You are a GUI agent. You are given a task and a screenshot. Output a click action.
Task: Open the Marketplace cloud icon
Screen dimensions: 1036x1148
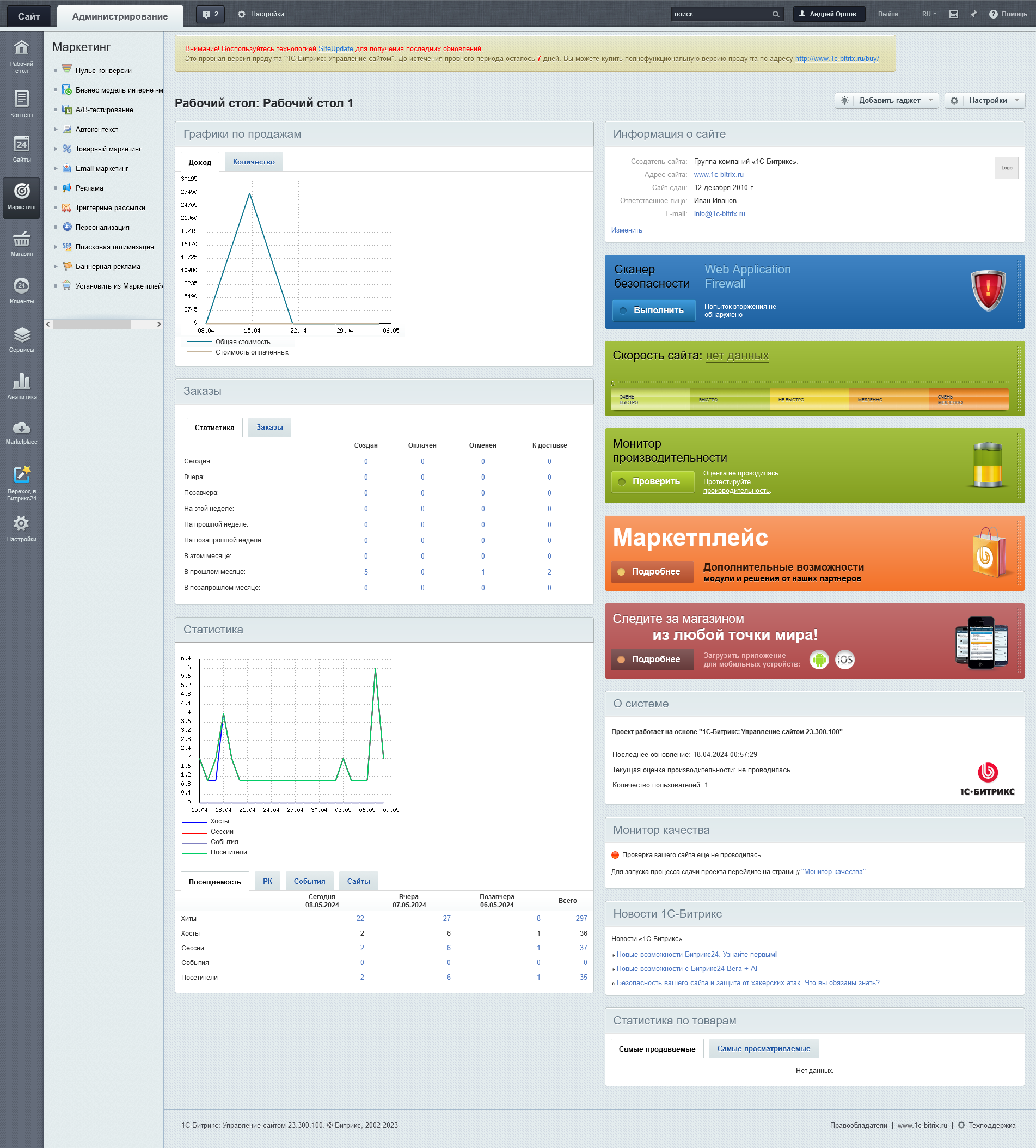click(x=22, y=433)
